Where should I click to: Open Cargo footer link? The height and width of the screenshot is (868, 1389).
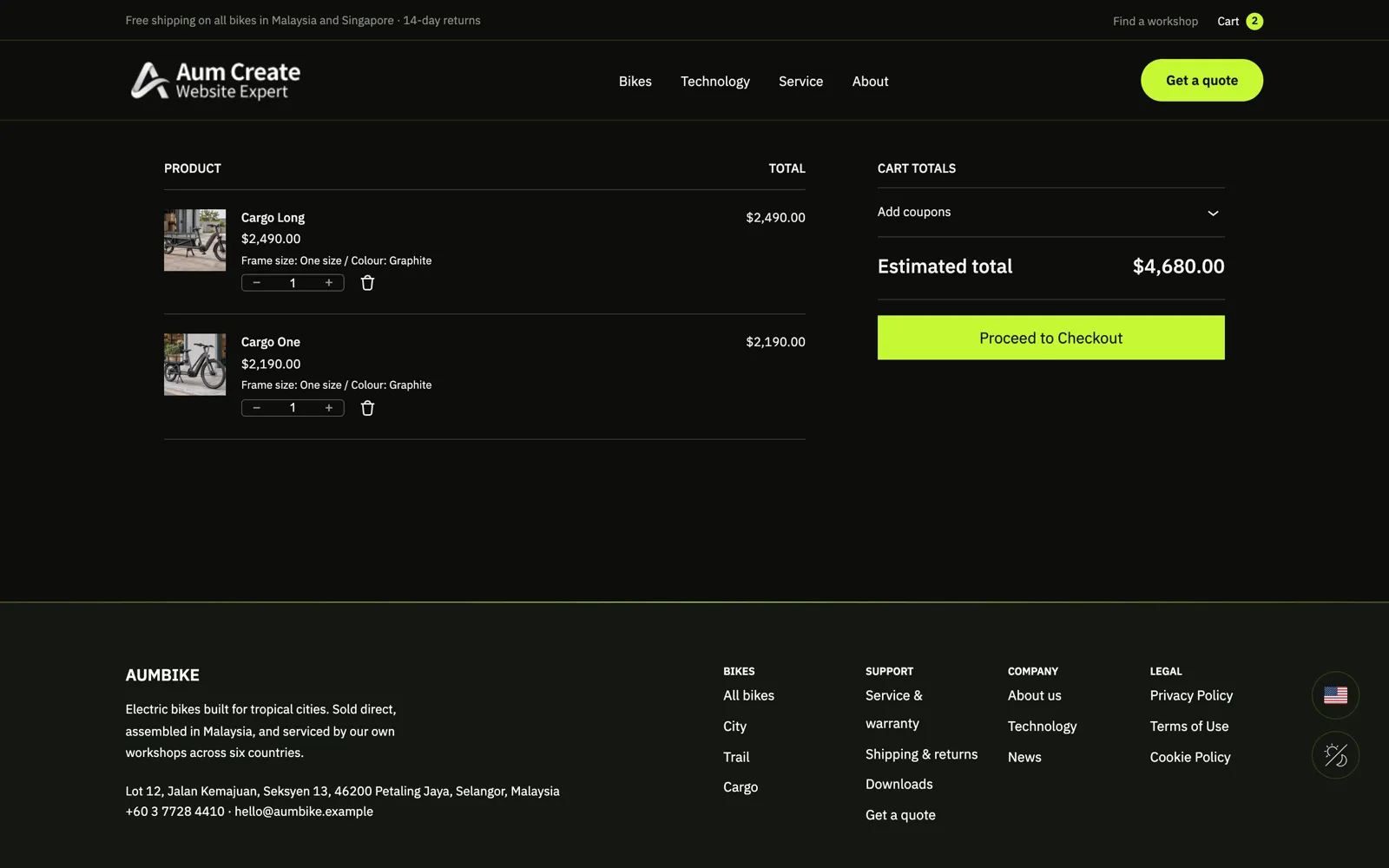[x=741, y=787]
